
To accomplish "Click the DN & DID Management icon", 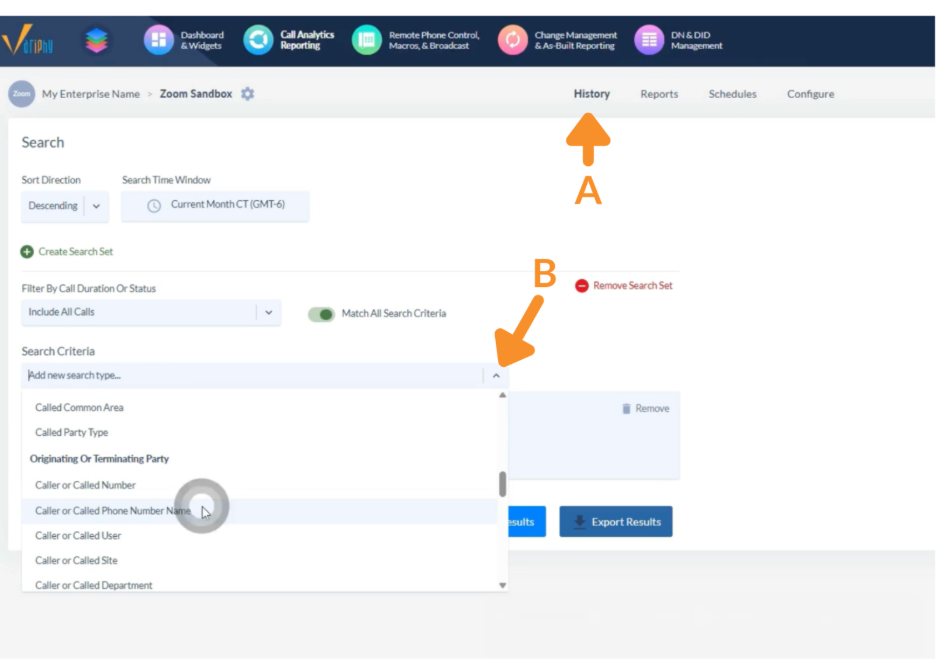I will [x=649, y=40].
